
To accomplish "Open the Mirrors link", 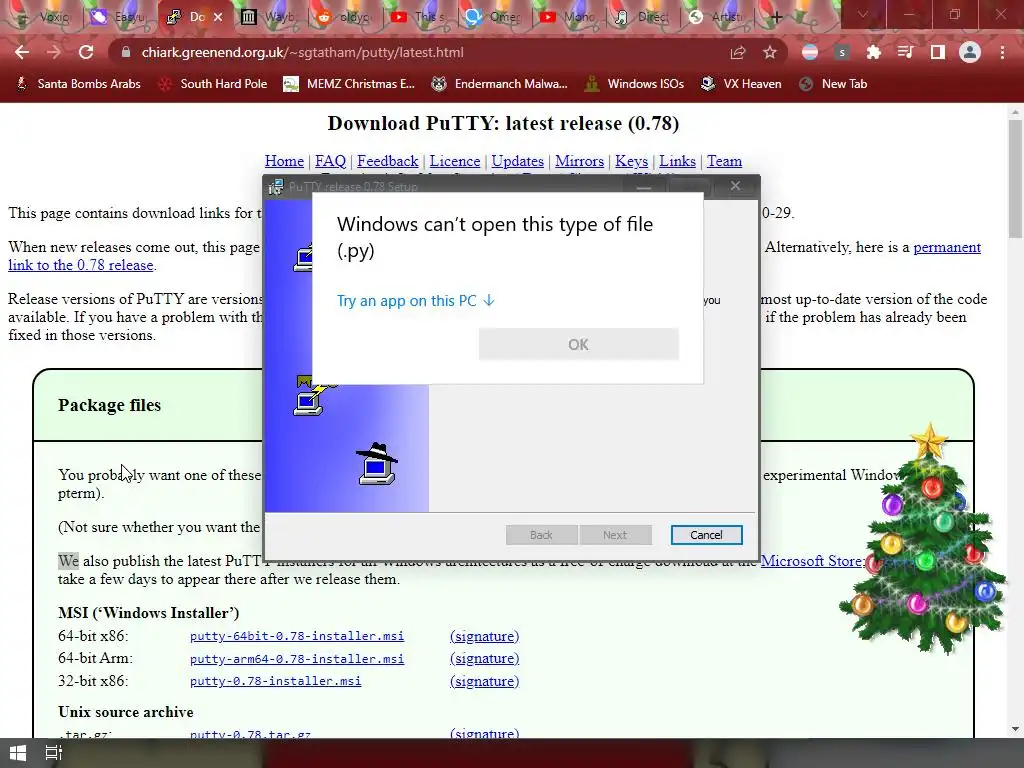I will point(579,161).
